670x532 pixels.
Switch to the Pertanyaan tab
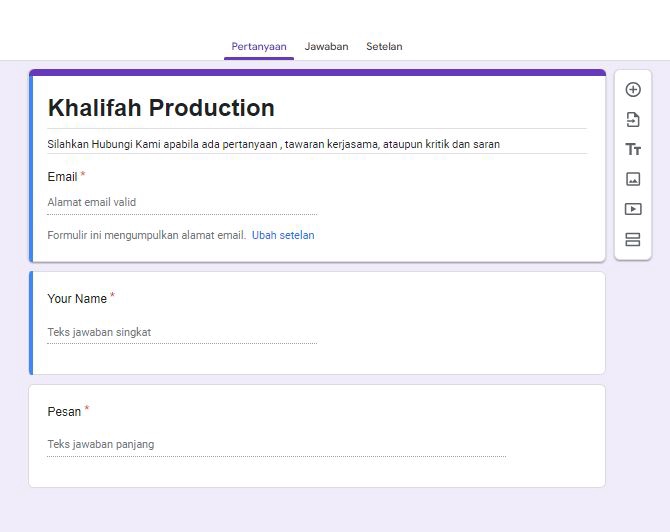pos(259,46)
